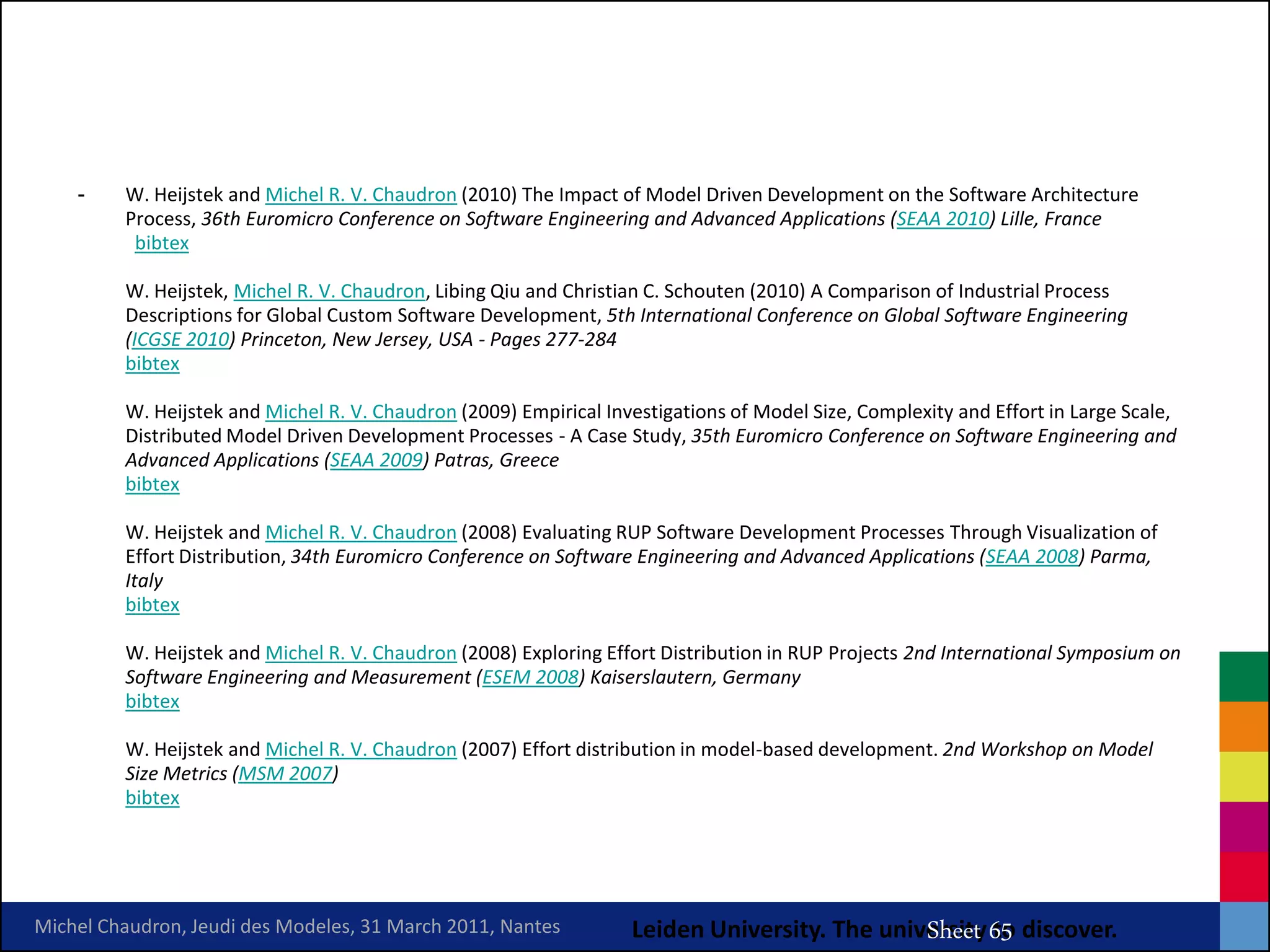
Task: Click the footer text mentioning Nantes
Action: 297,927
